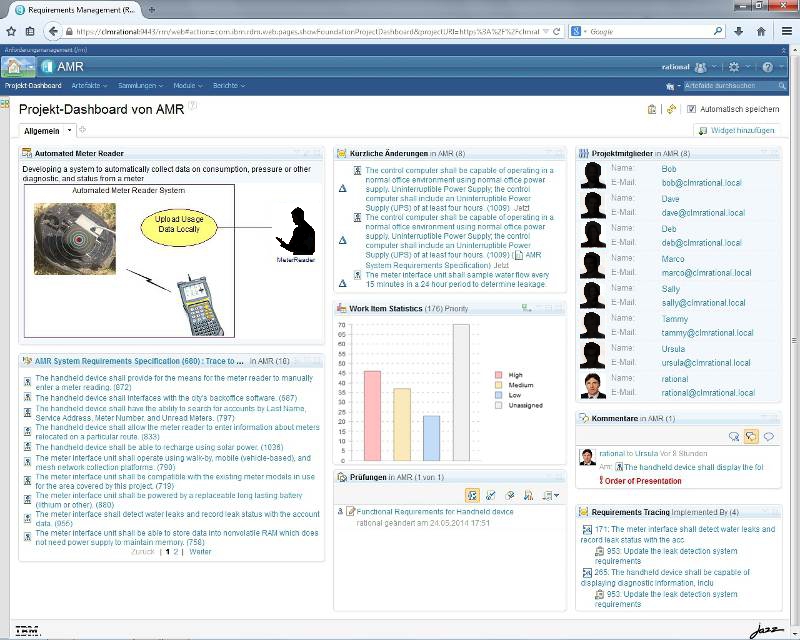This screenshot has width=800, height=640.
Task: Open the 171 meter interface tracing link
Action: 678,534
